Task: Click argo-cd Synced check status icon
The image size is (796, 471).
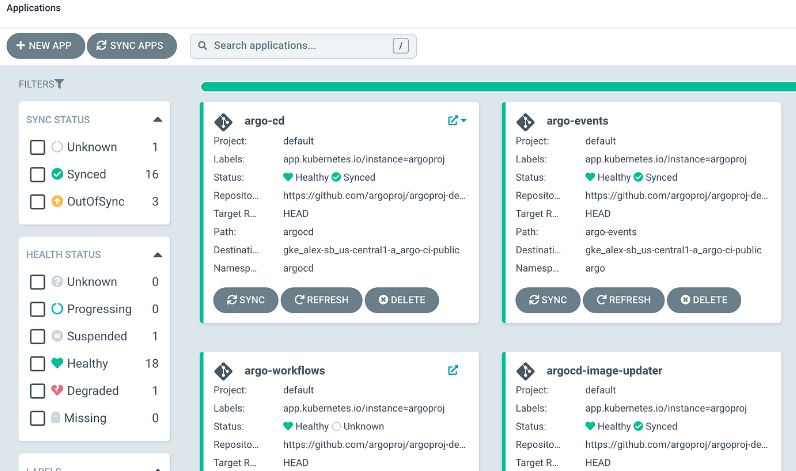Action: [336, 177]
